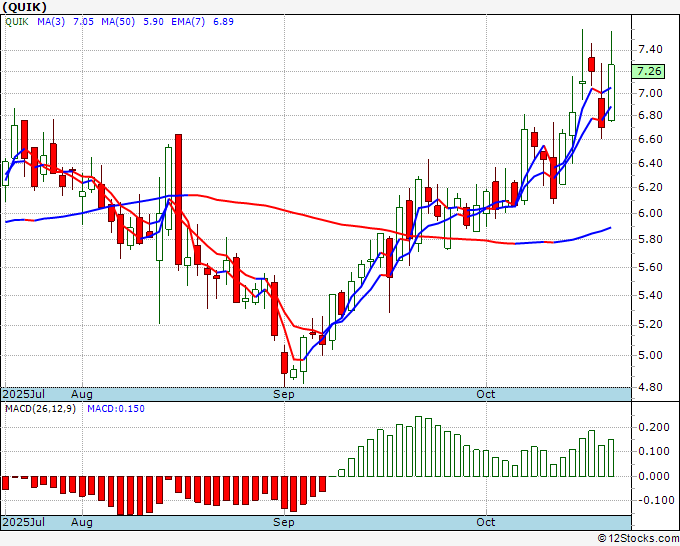This screenshot has width=680, height=546.
Task: Select the MA(3) legend label
Action: [51, 22]
